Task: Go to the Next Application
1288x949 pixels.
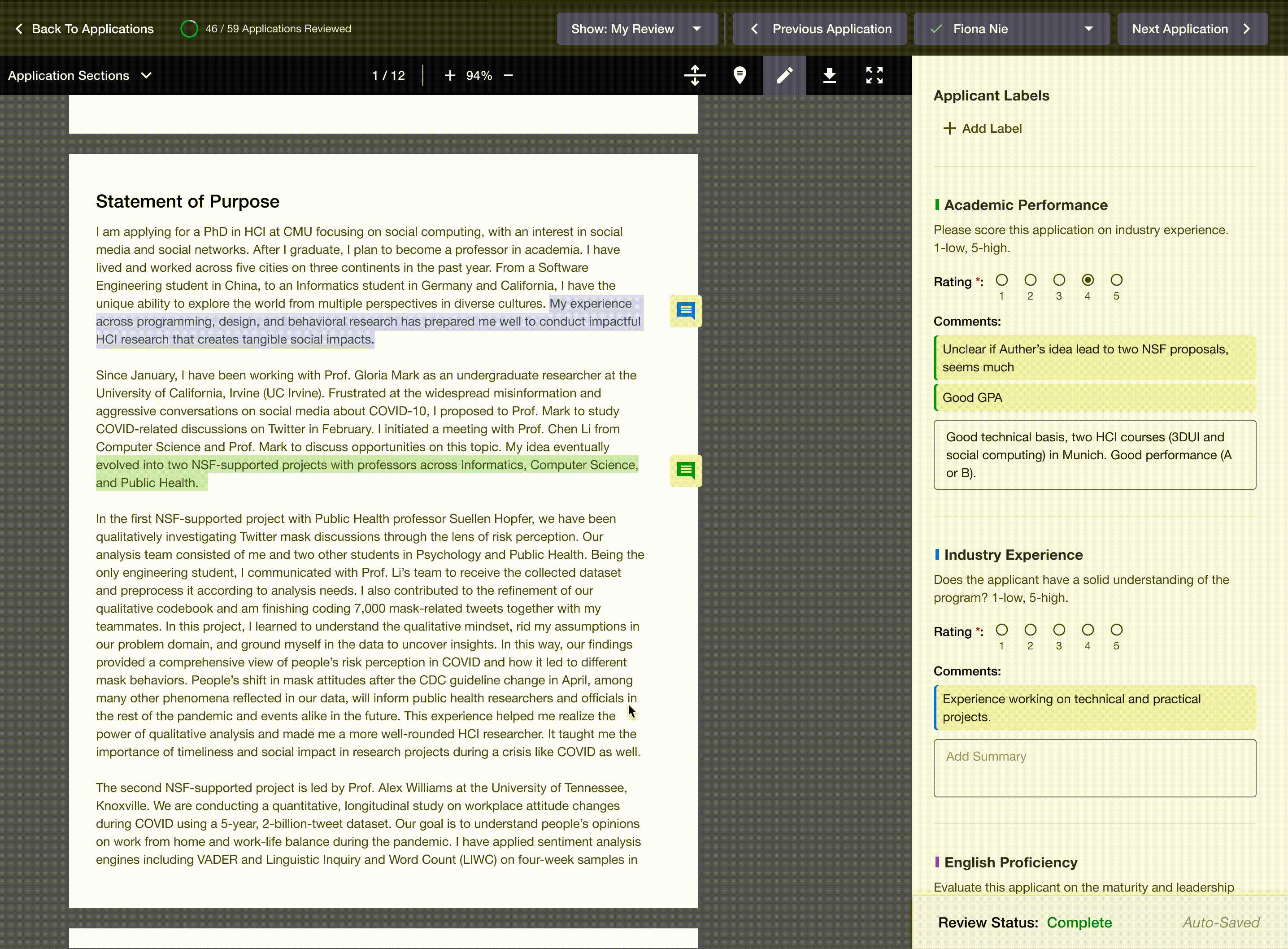Action: point(1192,29)
